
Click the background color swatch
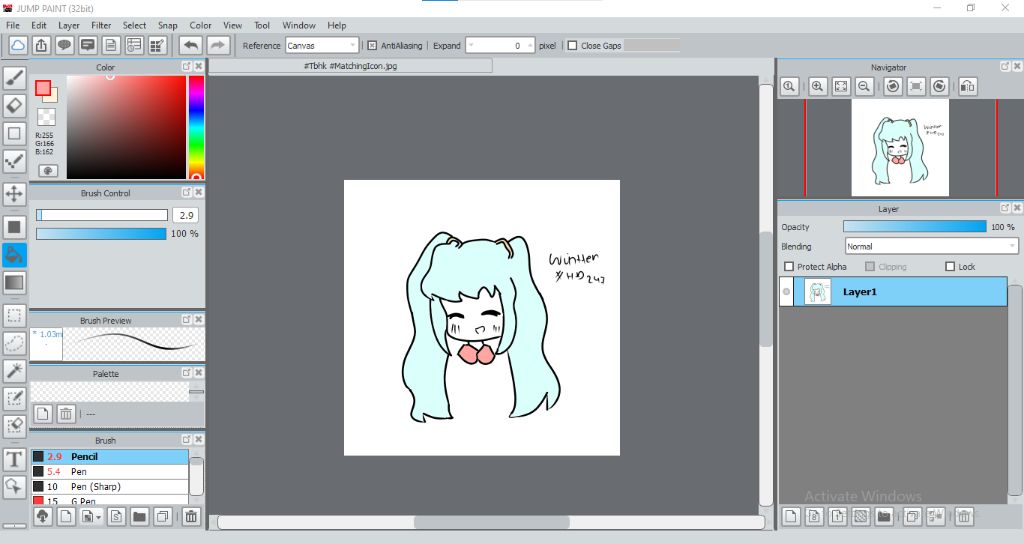(x=54, y=97)
